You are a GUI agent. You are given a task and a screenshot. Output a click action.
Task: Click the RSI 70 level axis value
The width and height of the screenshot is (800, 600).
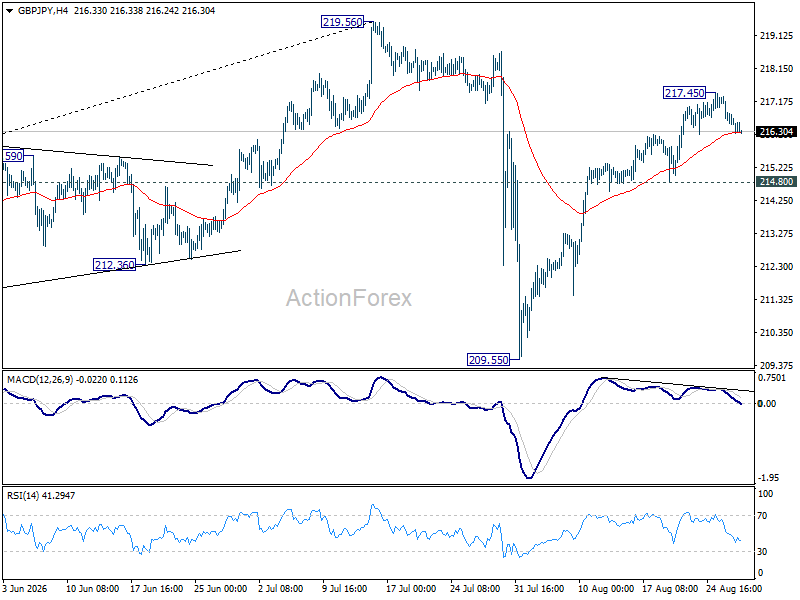(x=762, y=516)
